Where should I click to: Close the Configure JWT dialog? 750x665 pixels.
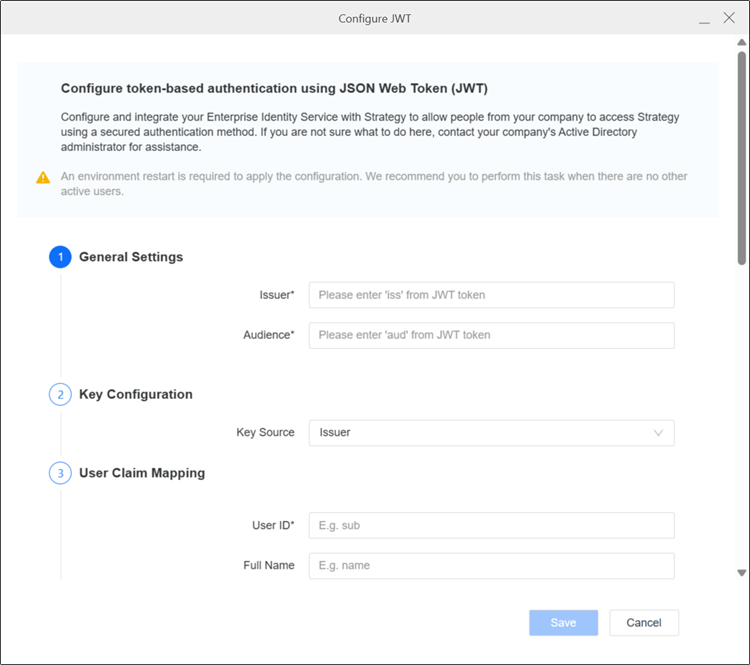point(728,18)
